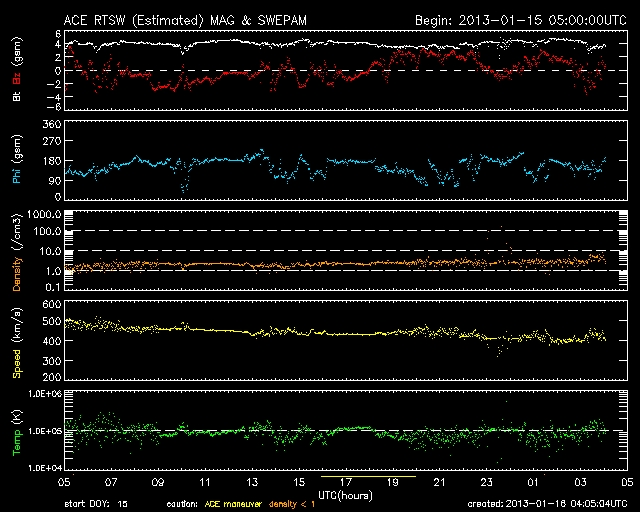Click the Begin date timestamp at top right
Screen dimensions: 640x512
point(516,20)
